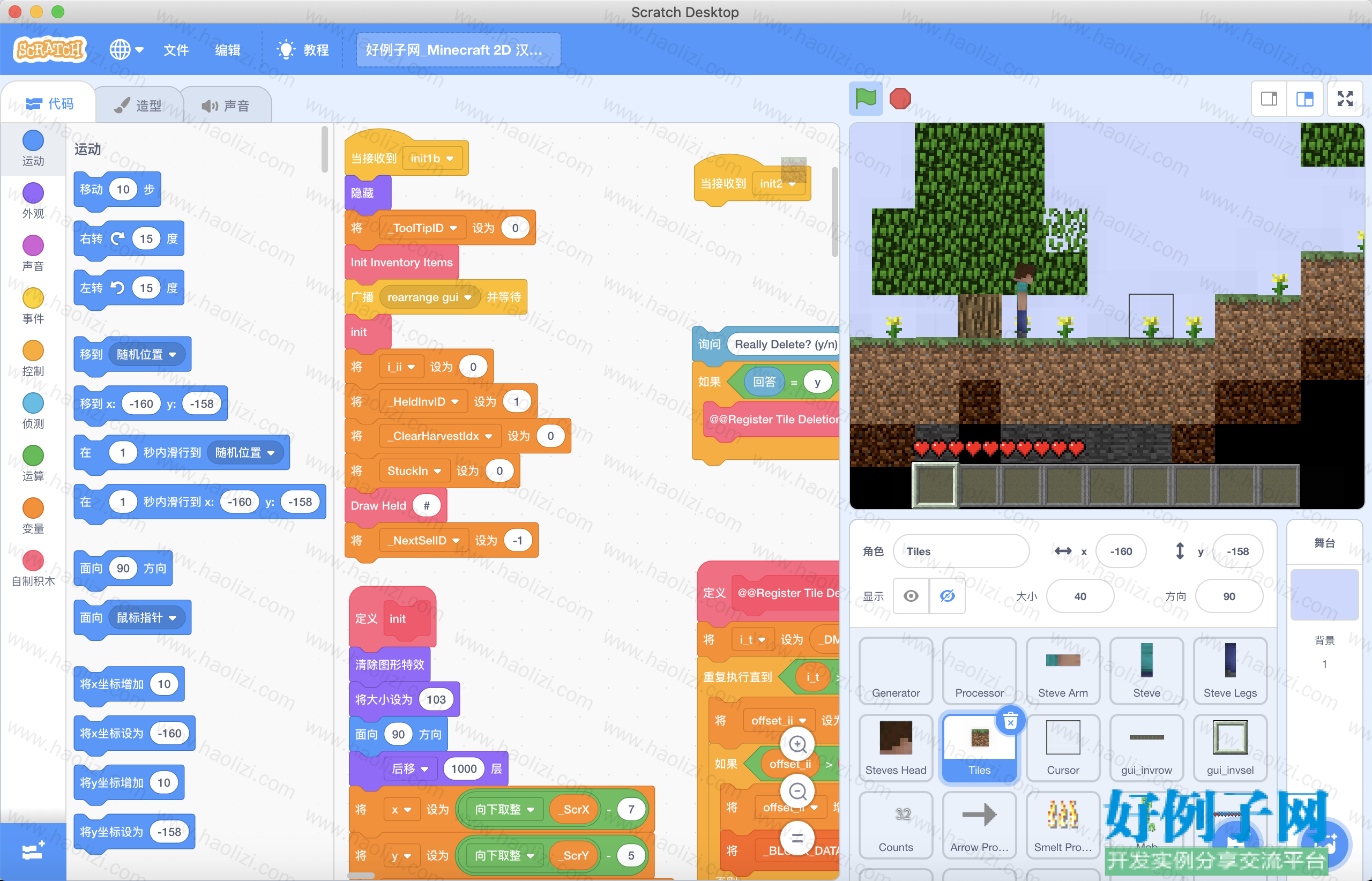
Task: Select the 运动 block category
Action: (33, 149)
